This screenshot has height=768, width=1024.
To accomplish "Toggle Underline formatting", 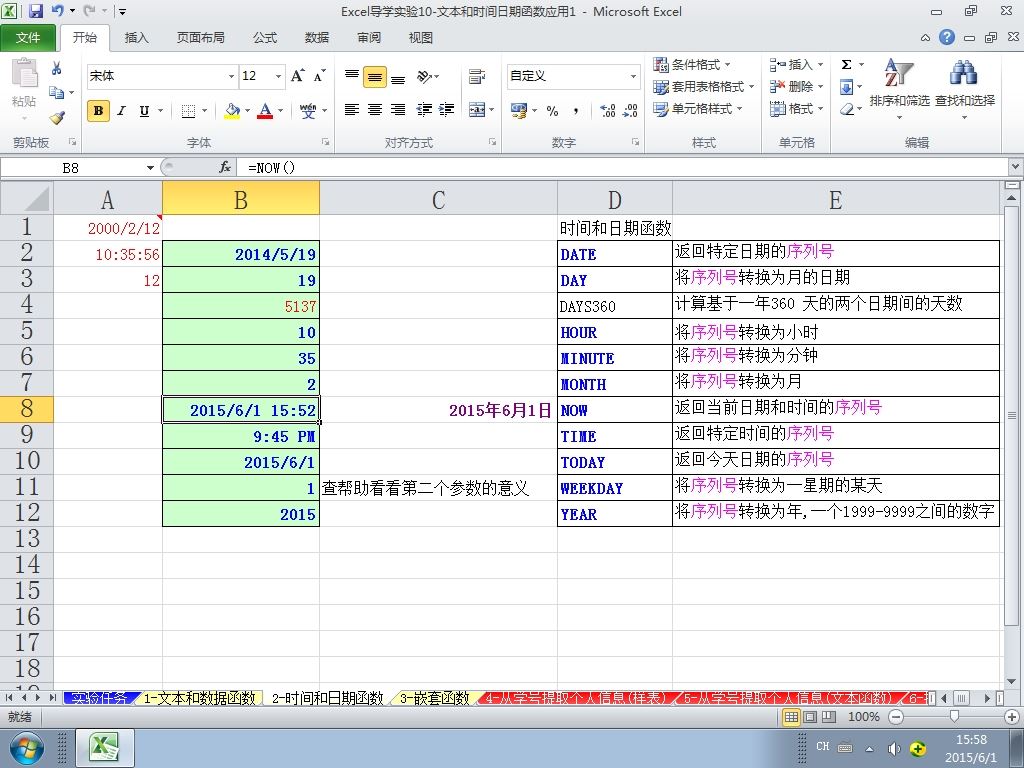I will point(144,111).
